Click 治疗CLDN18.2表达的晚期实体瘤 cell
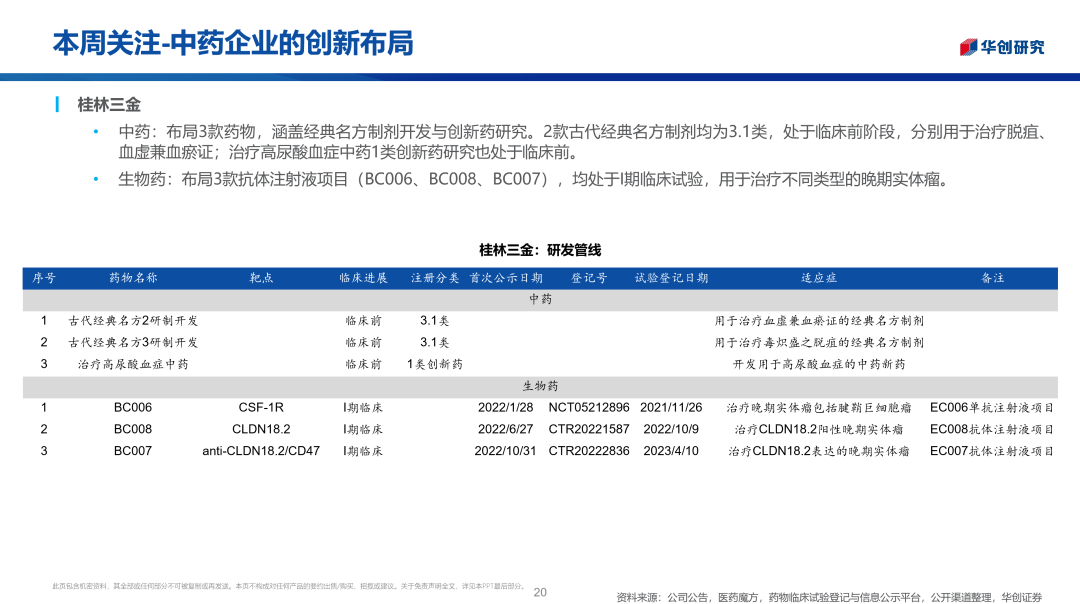The width and height of the screenshot is (1080, 604). click(819, 451)
